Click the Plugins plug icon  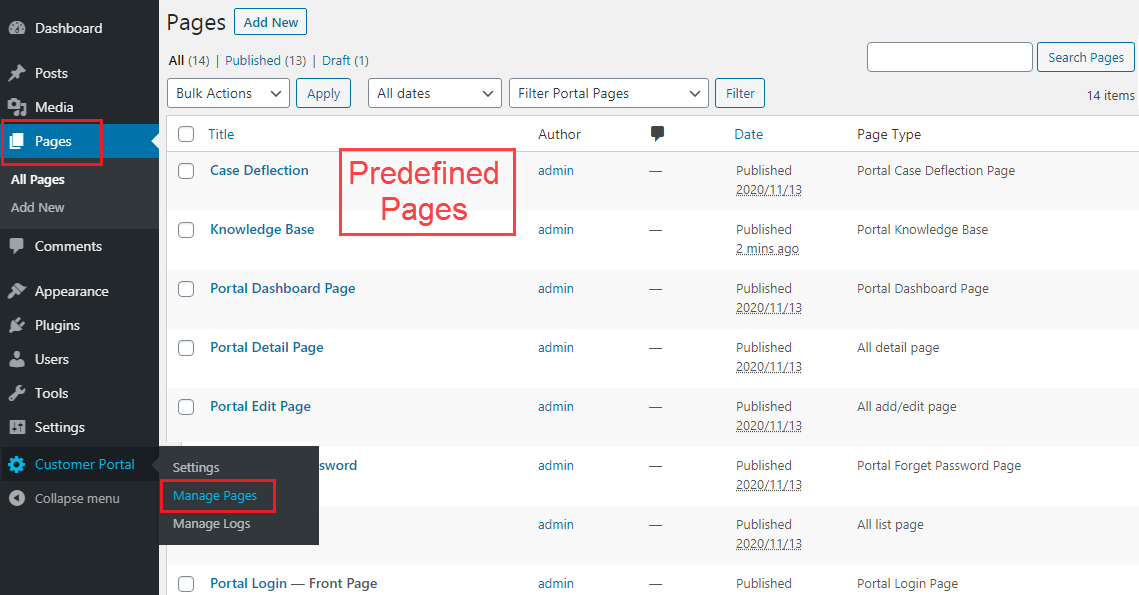click(x=16, y=325)
